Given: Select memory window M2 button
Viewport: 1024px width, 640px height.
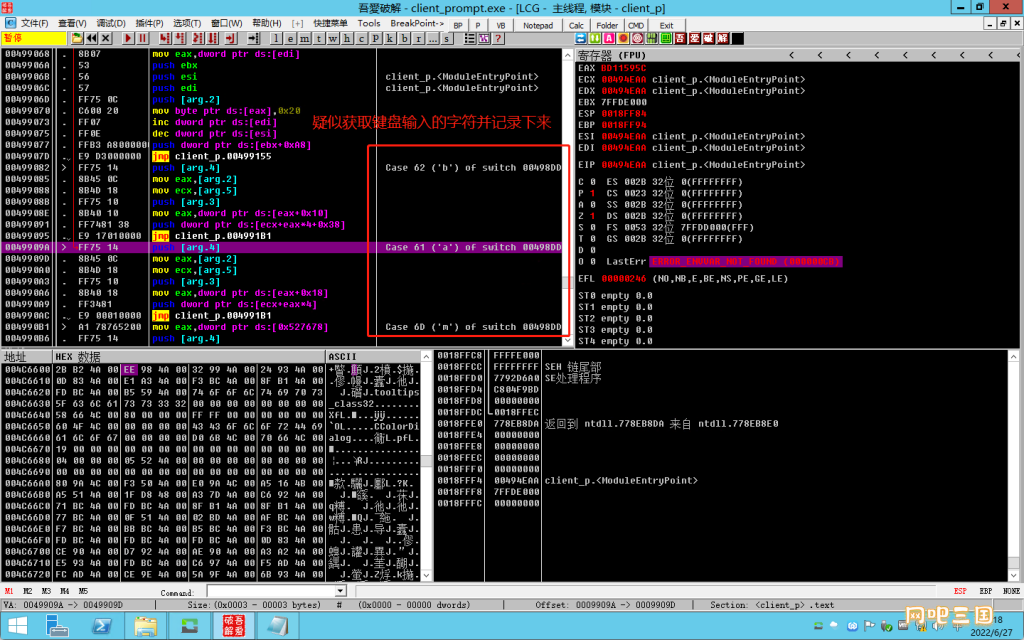Looking at the screenshot, I should coord(27,591).
